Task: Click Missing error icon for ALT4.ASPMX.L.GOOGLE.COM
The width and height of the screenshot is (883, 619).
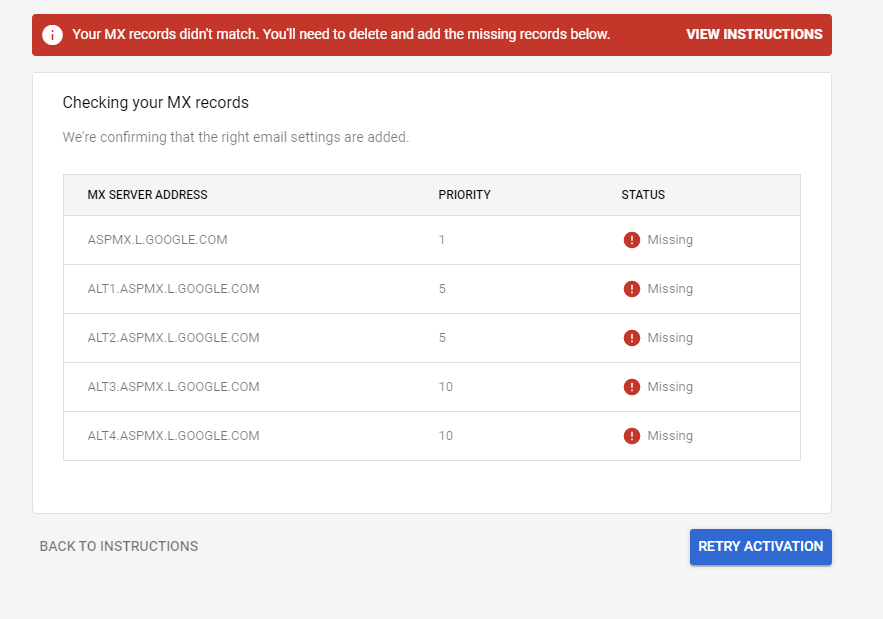Action: click(632, 436)
